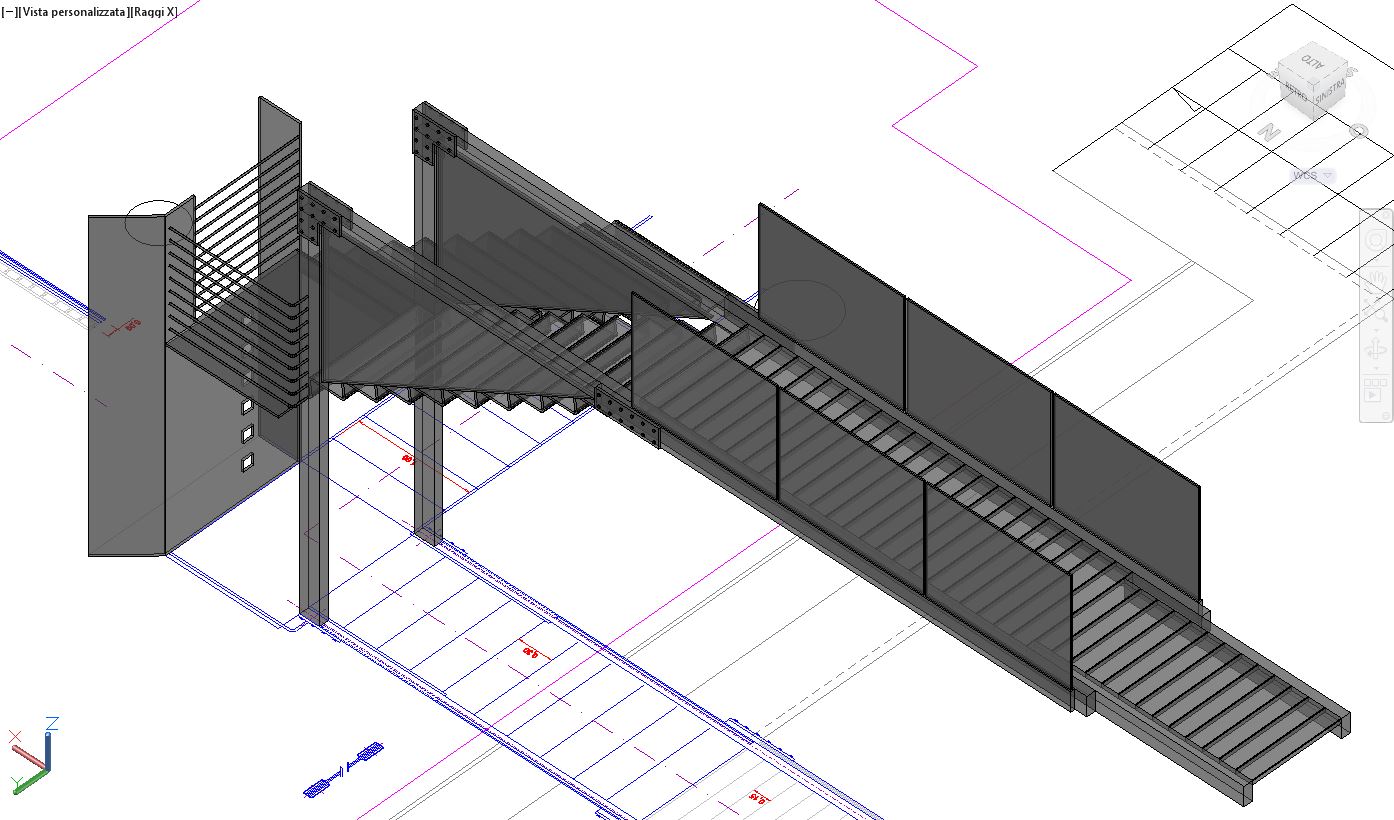Click the ViewCube compass ring circle marker
Screen dimensions: 1394x820
click(1358, 131)
